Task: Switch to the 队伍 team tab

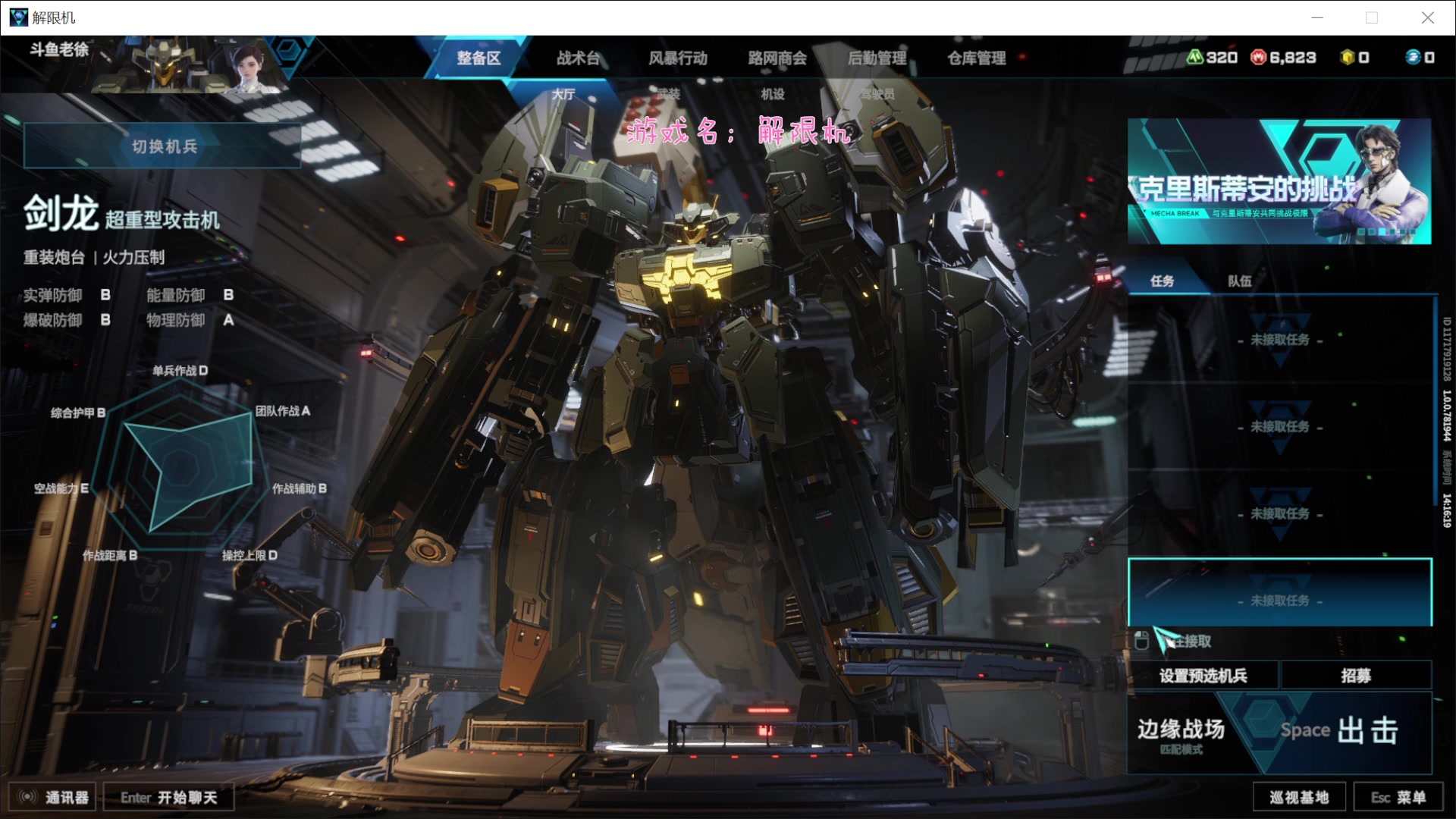Action: click(x=1239, y=281)
